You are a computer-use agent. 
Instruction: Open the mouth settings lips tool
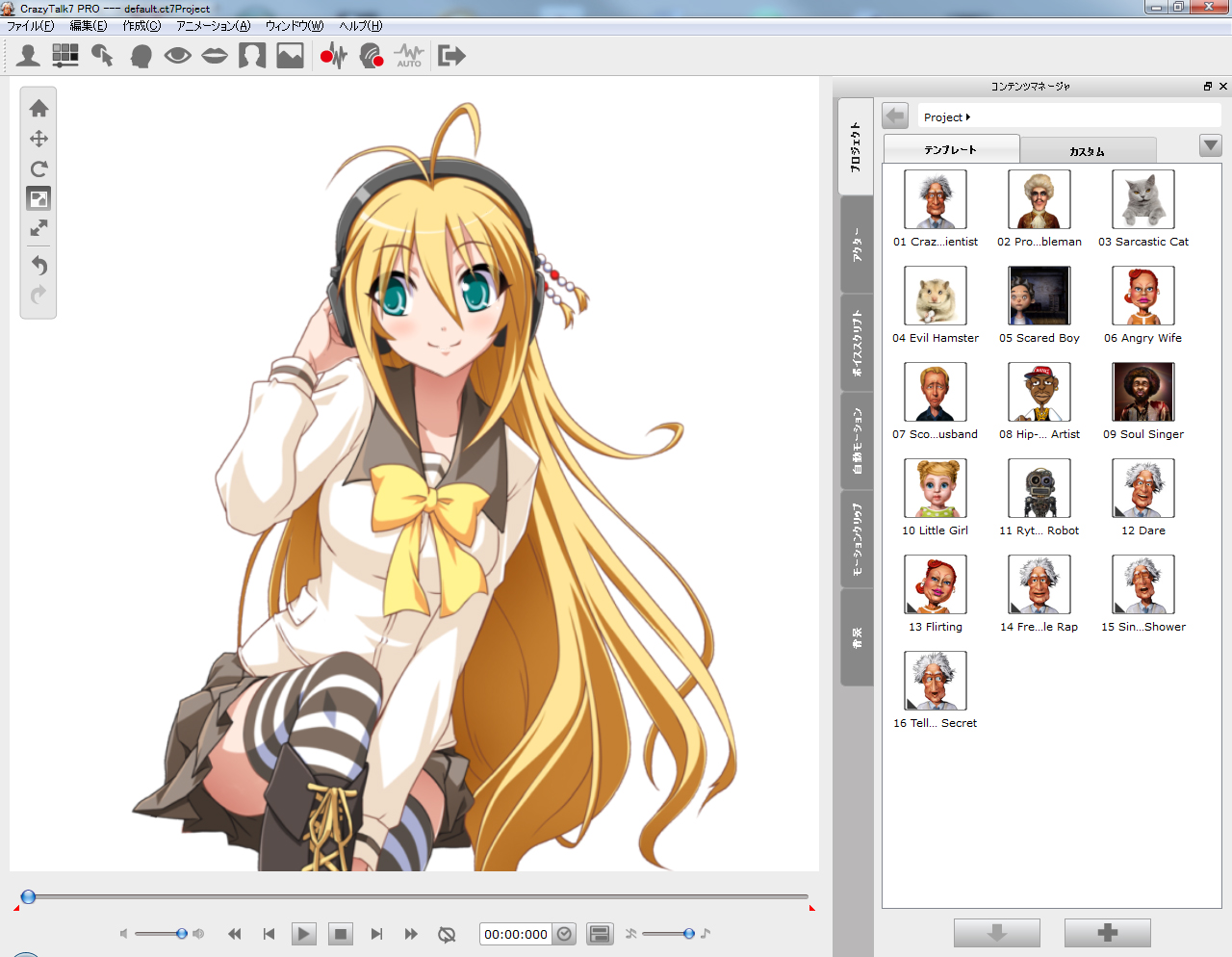point(215,56)
